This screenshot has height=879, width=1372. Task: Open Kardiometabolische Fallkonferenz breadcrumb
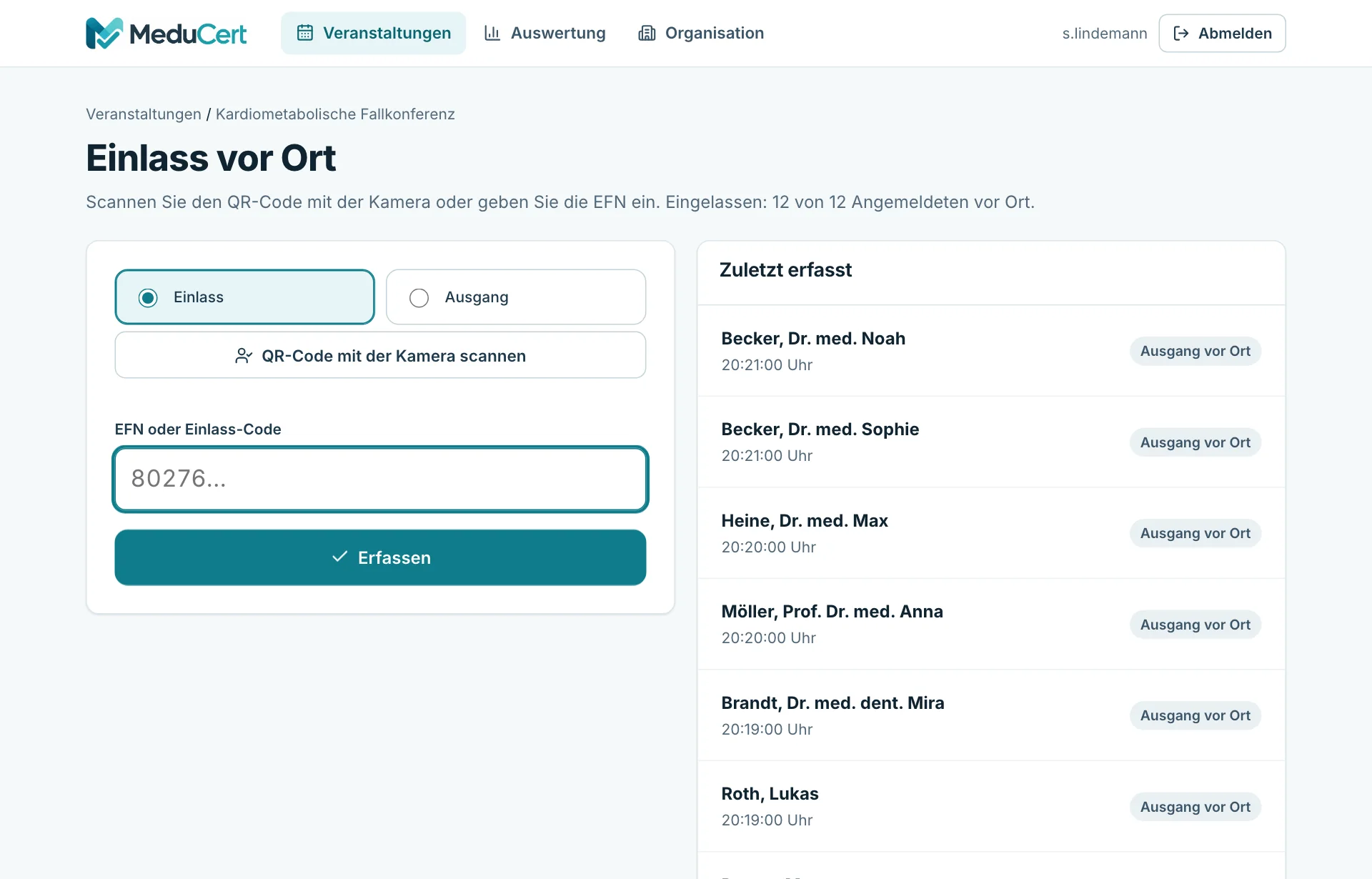pyautogui.click(x=335, y=114)
